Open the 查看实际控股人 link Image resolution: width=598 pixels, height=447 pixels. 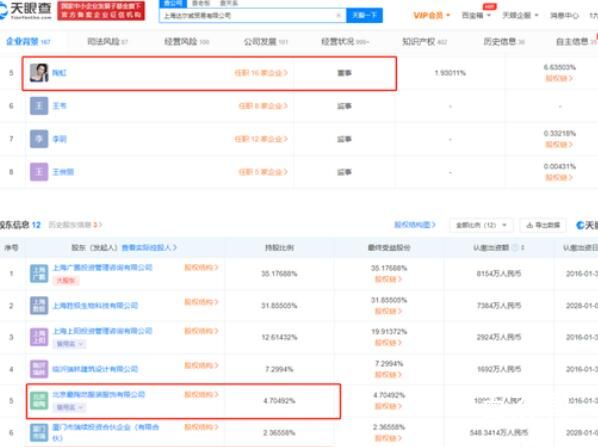149,248
